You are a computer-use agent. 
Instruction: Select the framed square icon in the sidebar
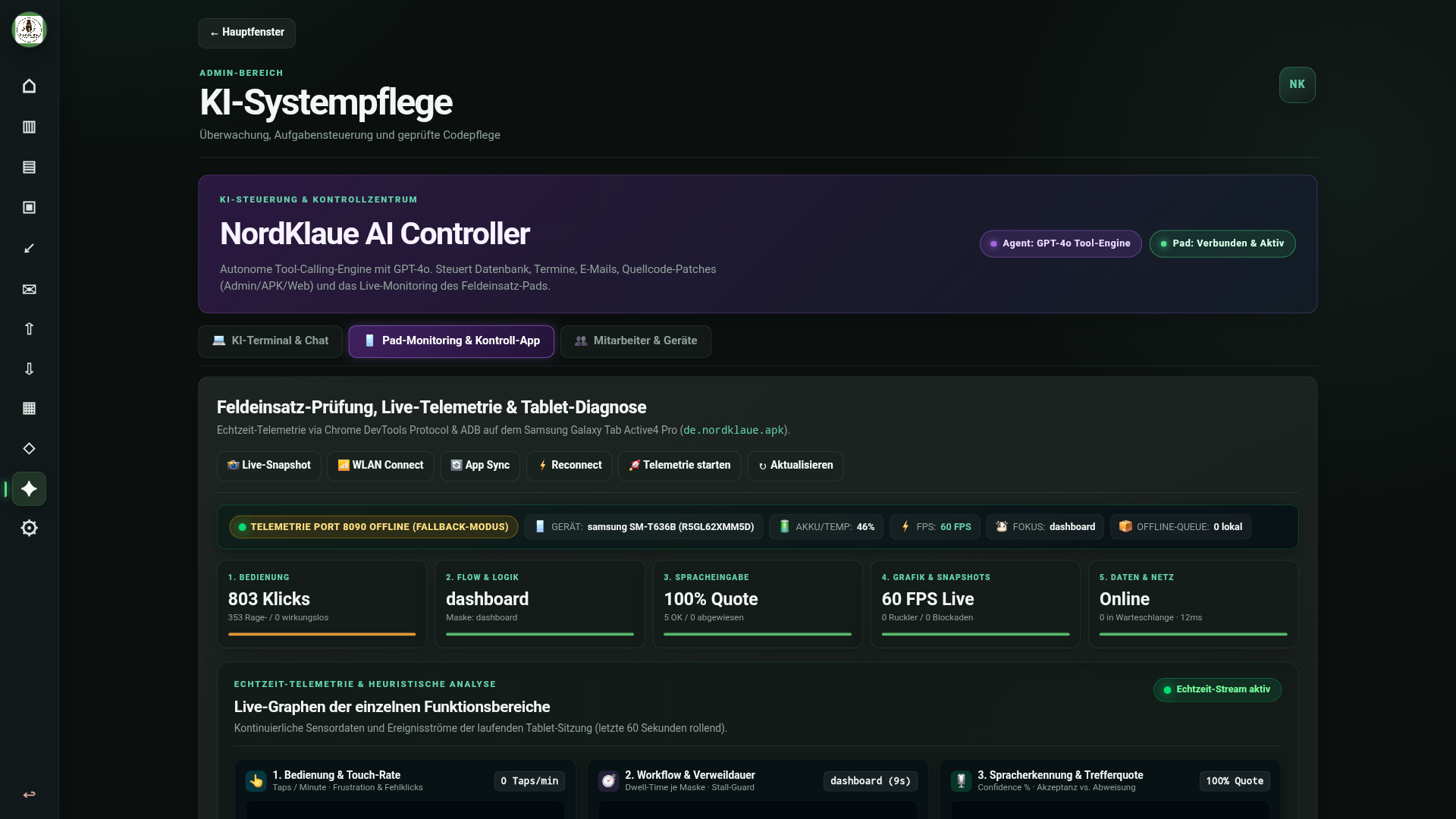pos(29,207)
